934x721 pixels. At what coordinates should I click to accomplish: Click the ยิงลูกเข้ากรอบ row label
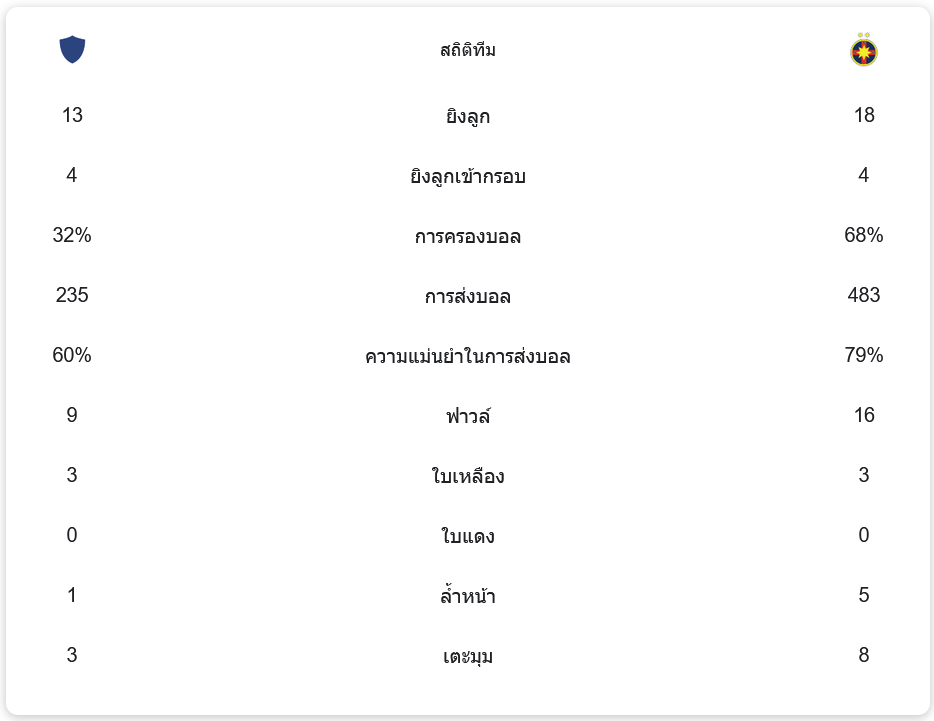468,176
